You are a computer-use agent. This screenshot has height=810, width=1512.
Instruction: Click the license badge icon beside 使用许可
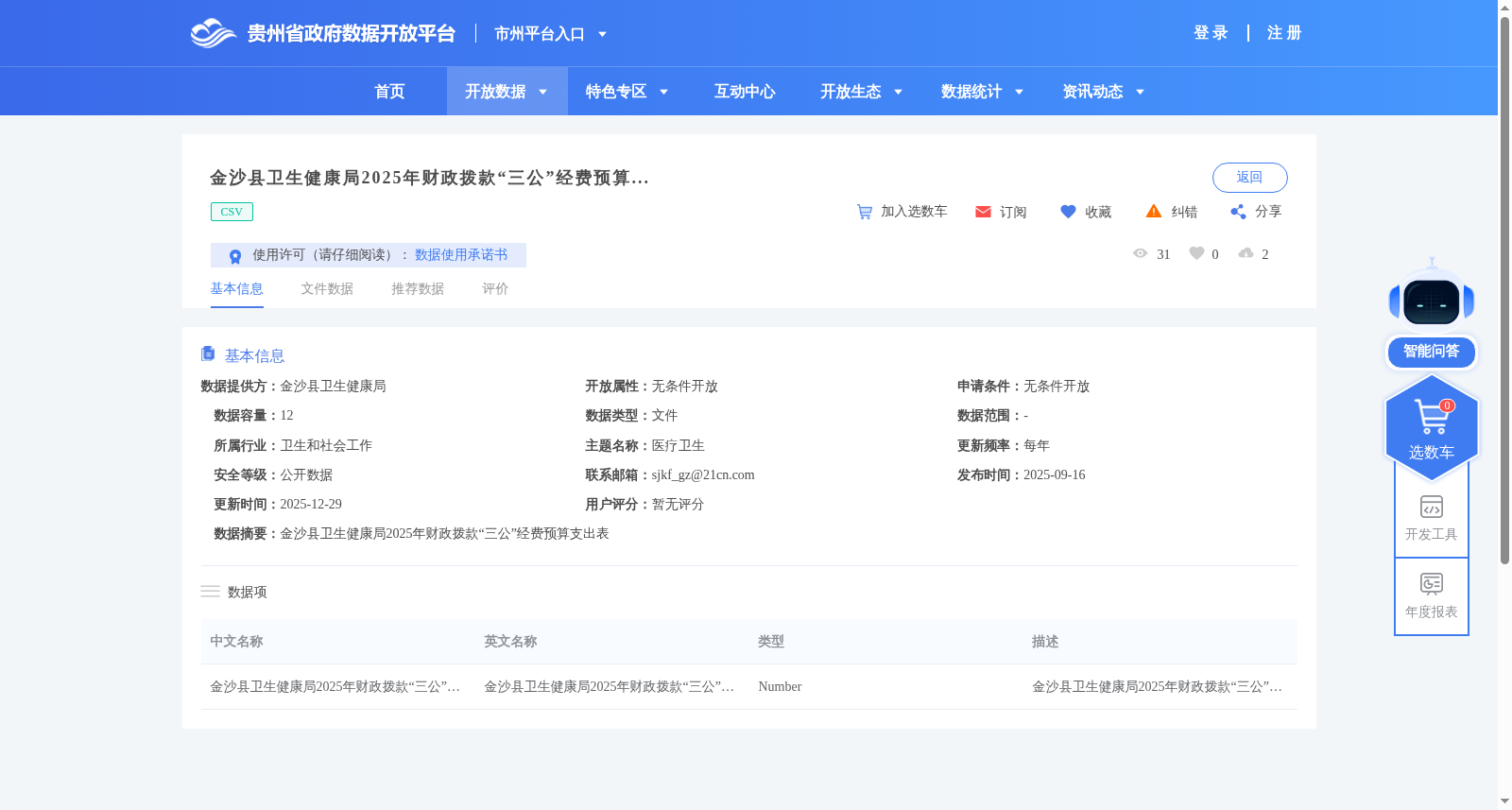click(x=235, y=256)
